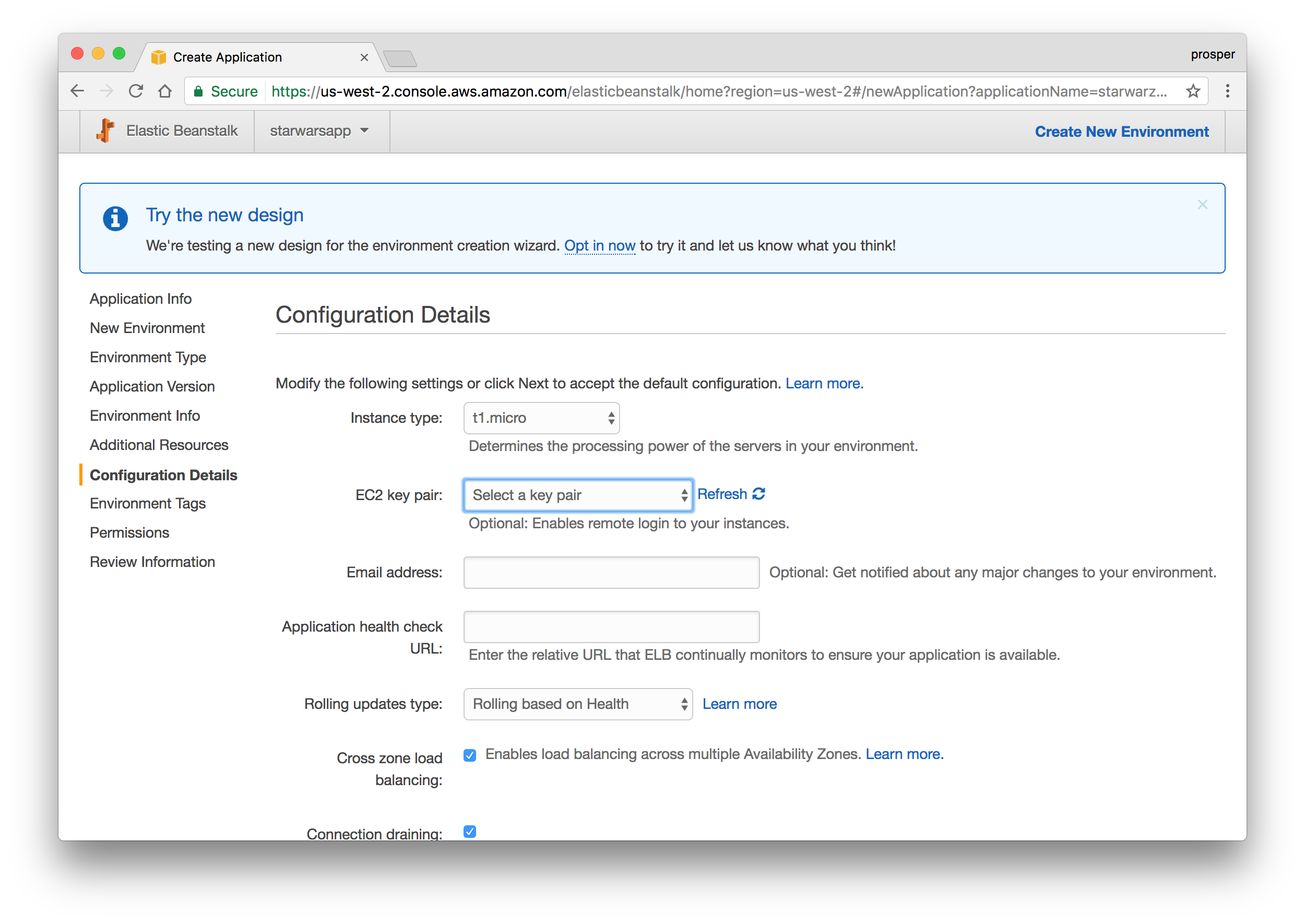Go to New Environment step
The image size is (1305, 924).
(x=147, y=328)
